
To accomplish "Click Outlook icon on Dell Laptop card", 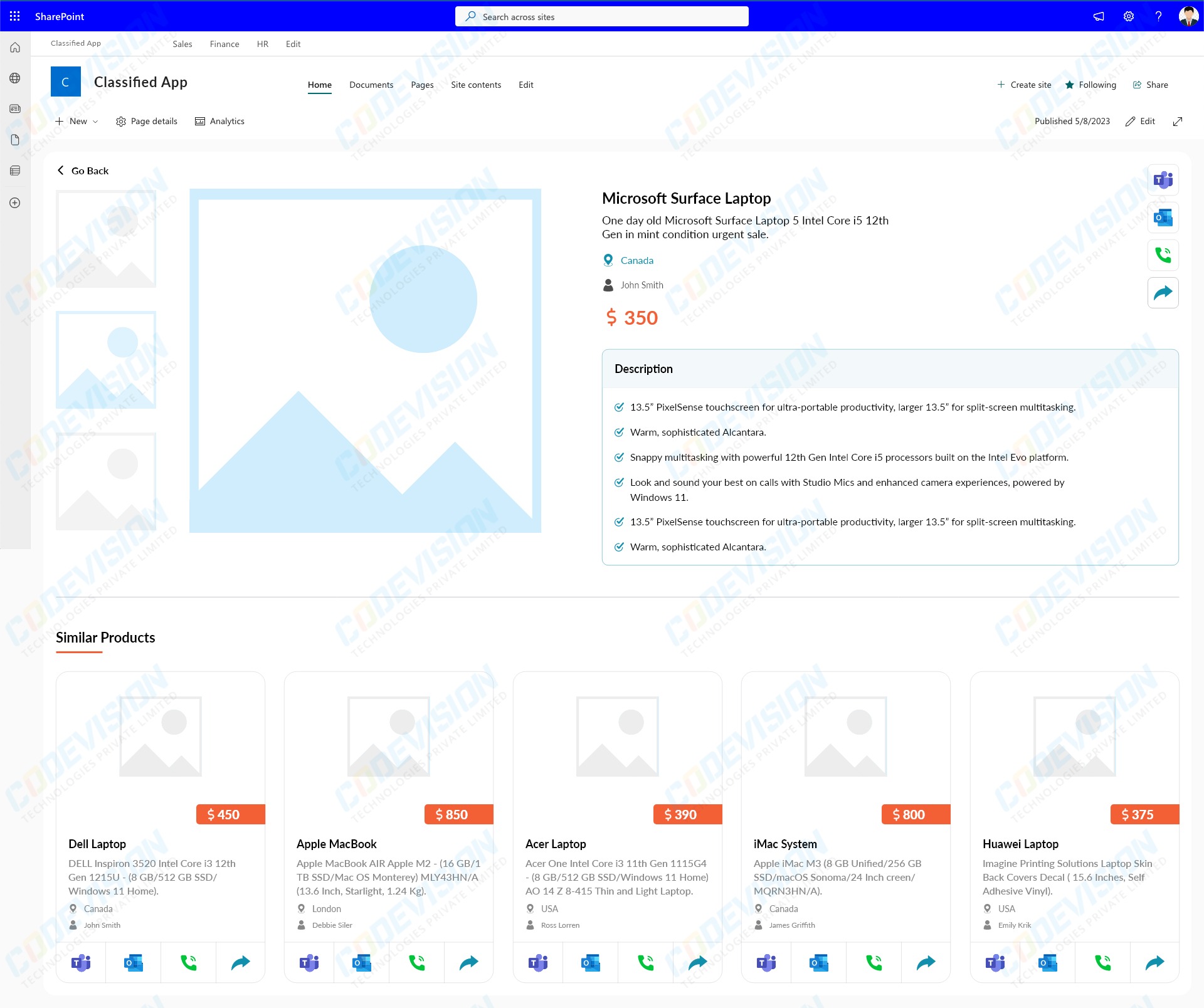I will [134, 962].
